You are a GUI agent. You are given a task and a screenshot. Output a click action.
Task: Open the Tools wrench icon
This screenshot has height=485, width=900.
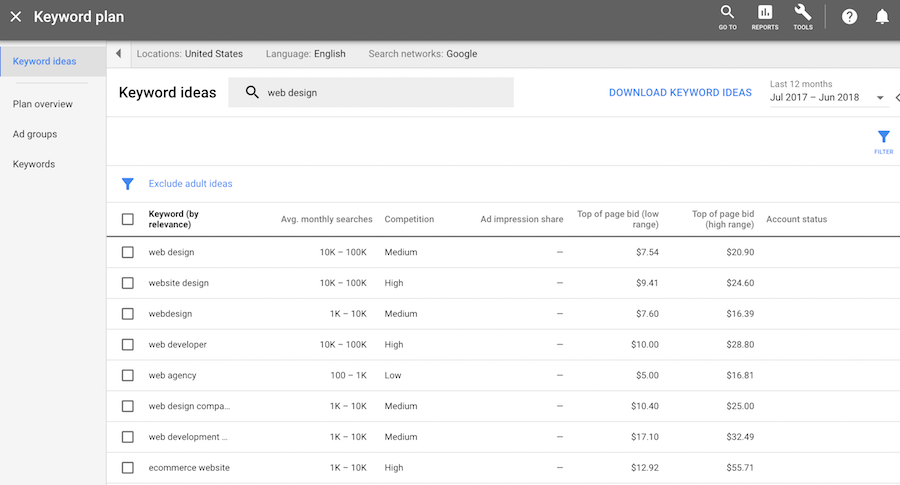click(802, 16)
